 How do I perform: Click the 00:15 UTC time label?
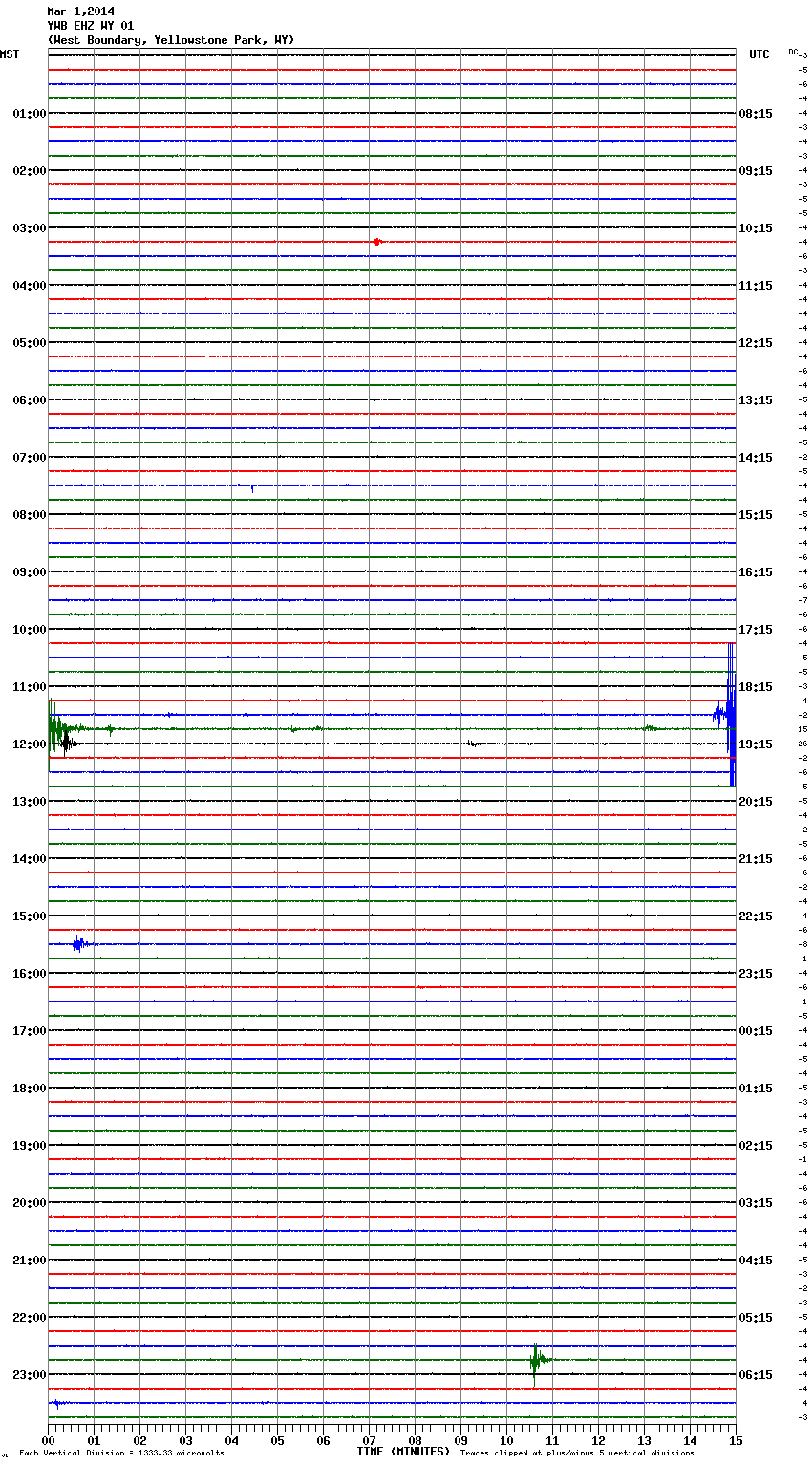pyautogui.click(x=756, y=1031)
